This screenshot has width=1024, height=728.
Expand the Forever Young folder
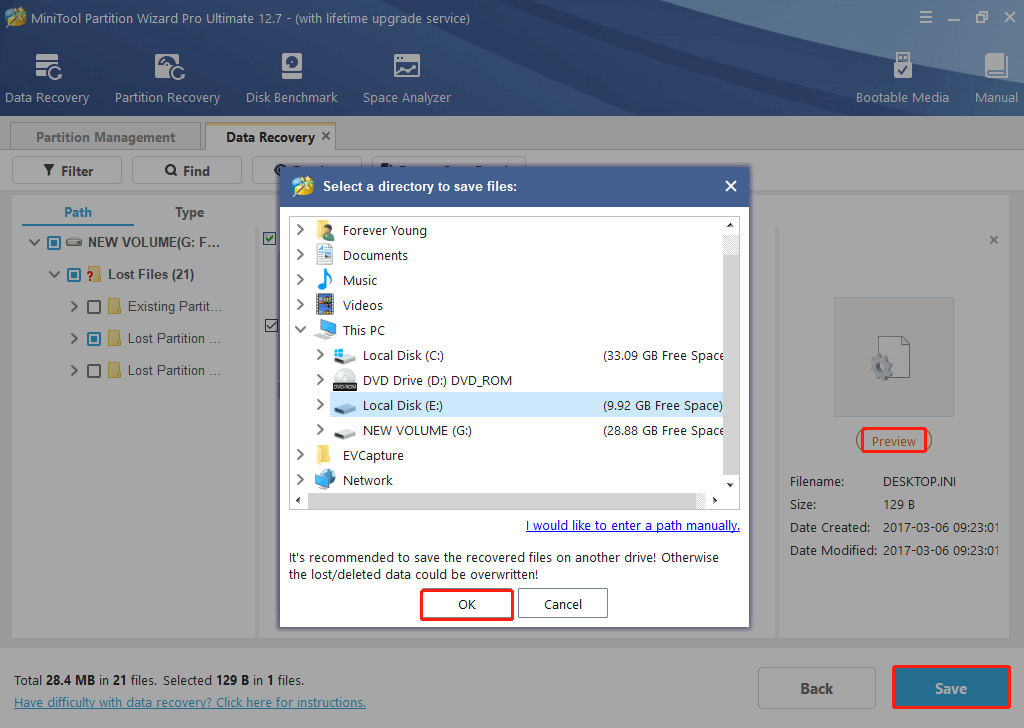300,230
